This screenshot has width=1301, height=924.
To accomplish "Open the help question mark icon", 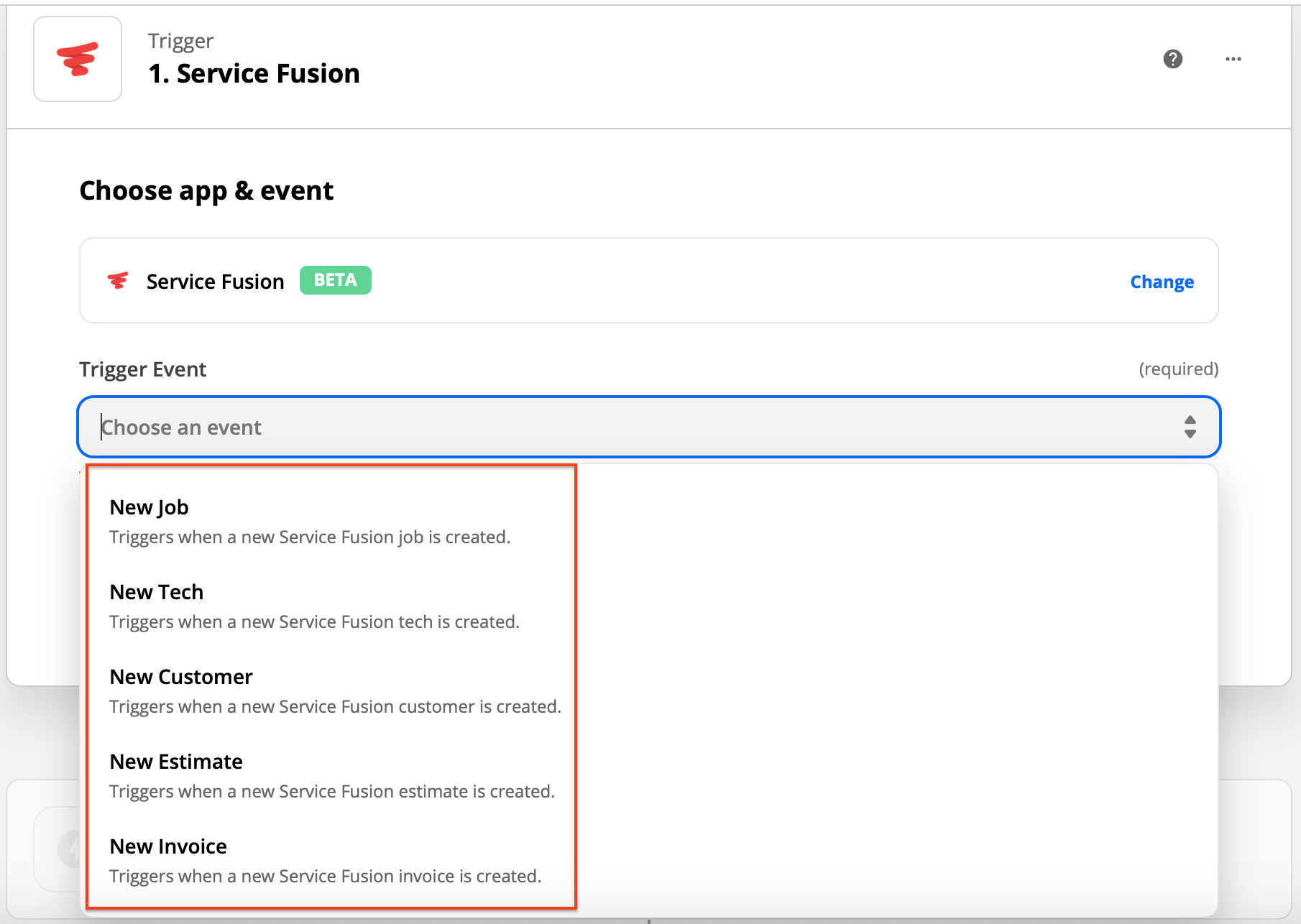I will point(1173,59).
